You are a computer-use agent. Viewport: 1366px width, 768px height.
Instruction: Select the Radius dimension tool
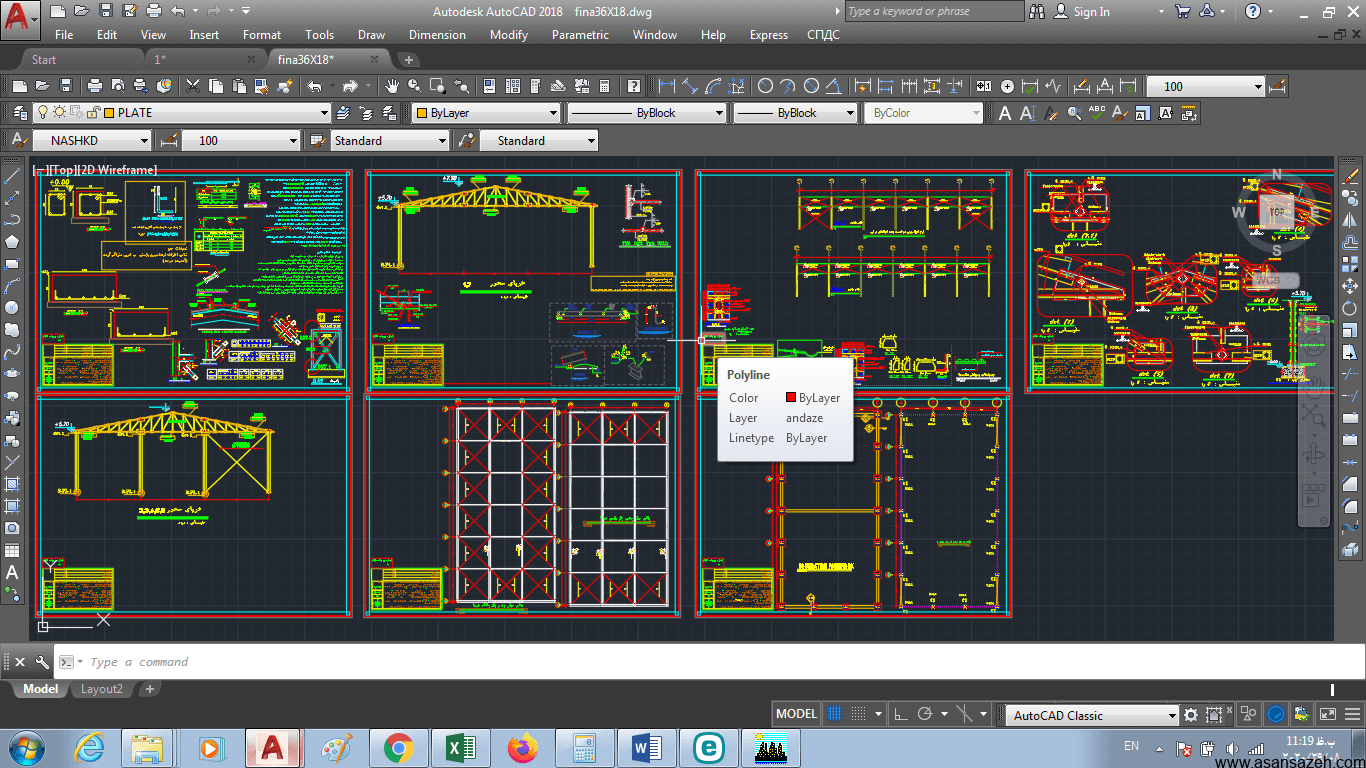tap(766, 86)
